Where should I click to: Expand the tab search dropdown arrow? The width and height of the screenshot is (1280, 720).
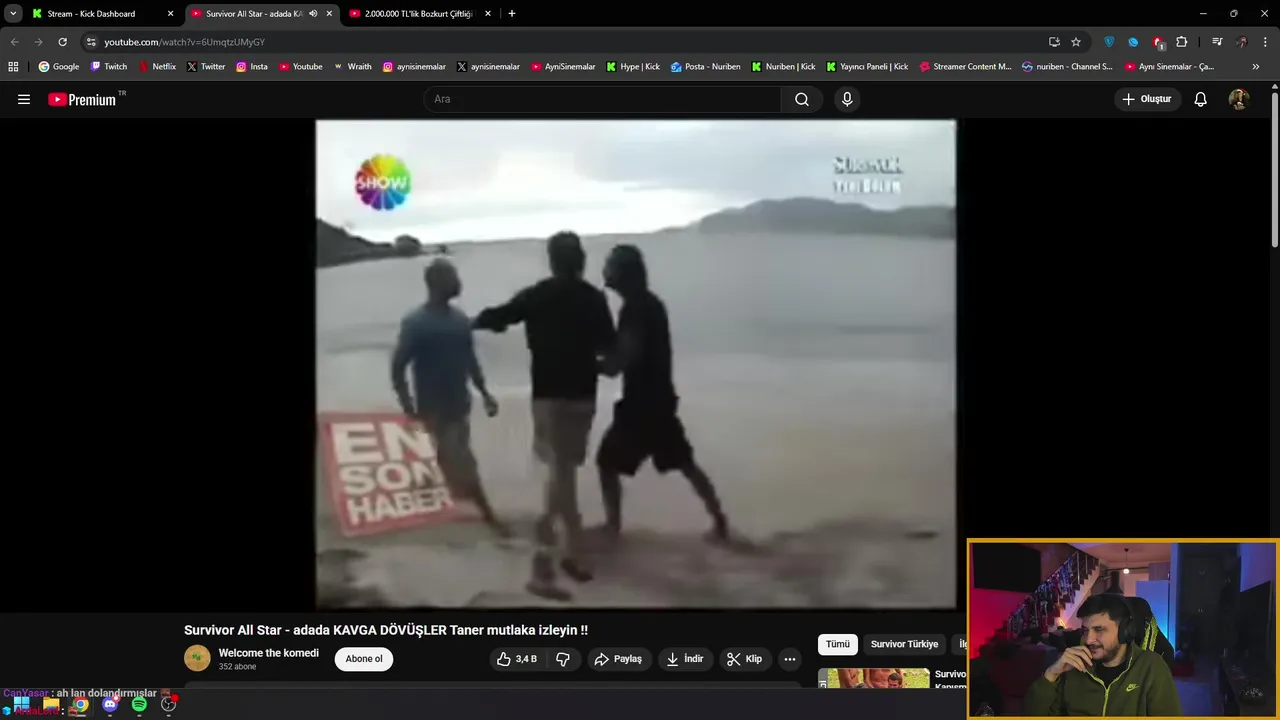point(13,14)
